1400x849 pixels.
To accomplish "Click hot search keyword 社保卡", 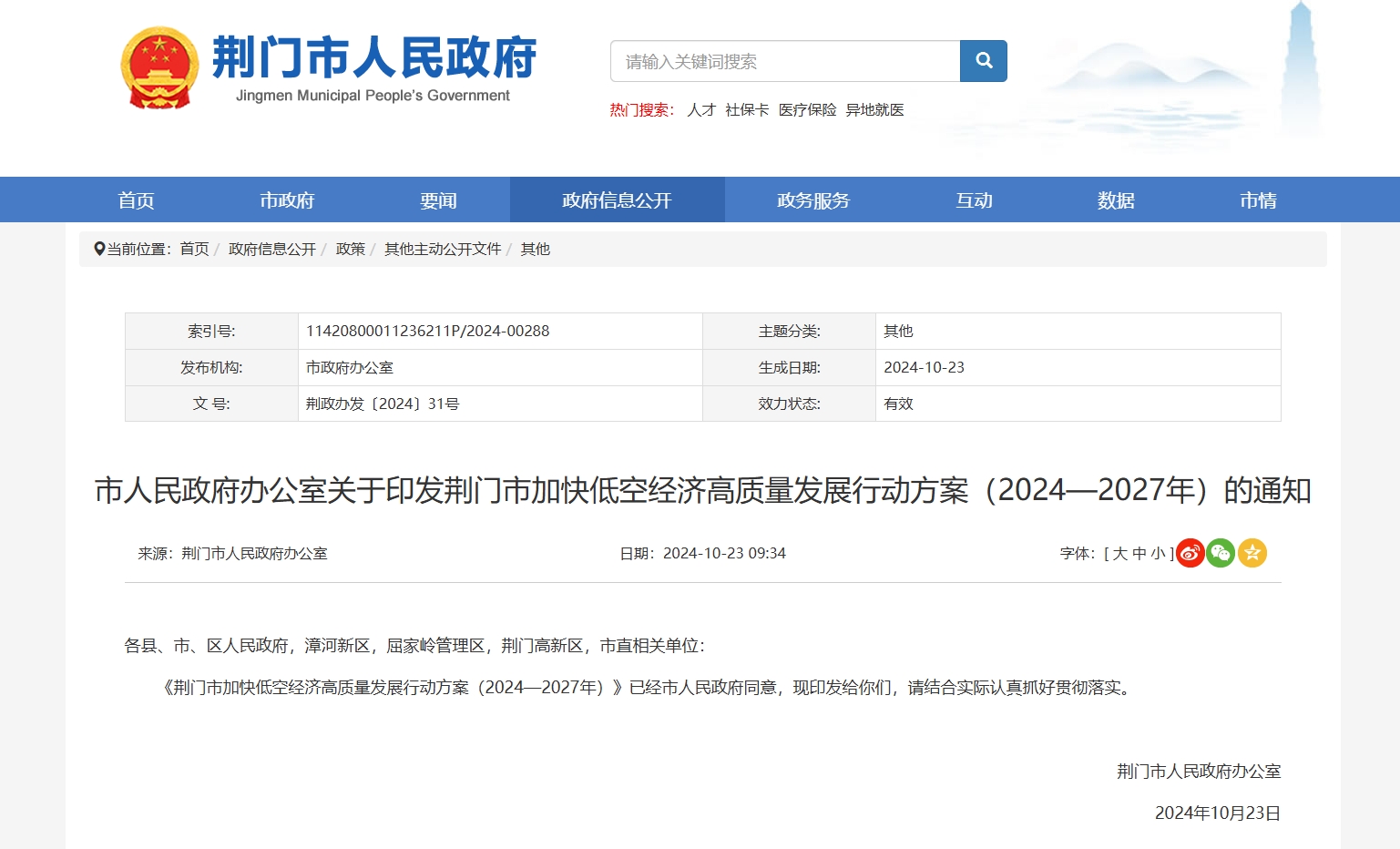I will coord(747,110).
